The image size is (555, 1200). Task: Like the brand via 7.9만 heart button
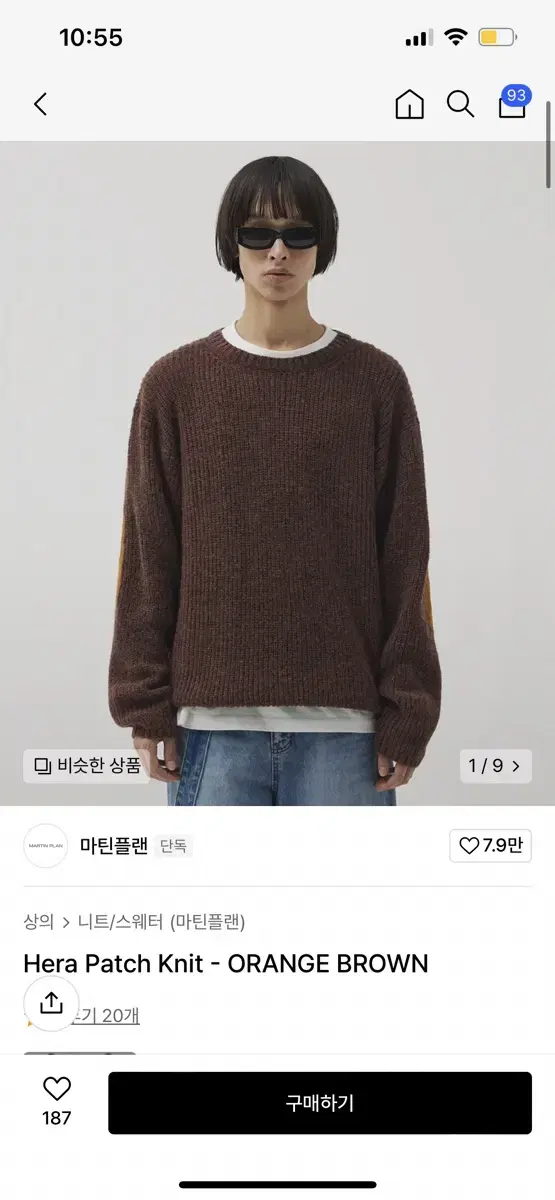pos(490,845)
